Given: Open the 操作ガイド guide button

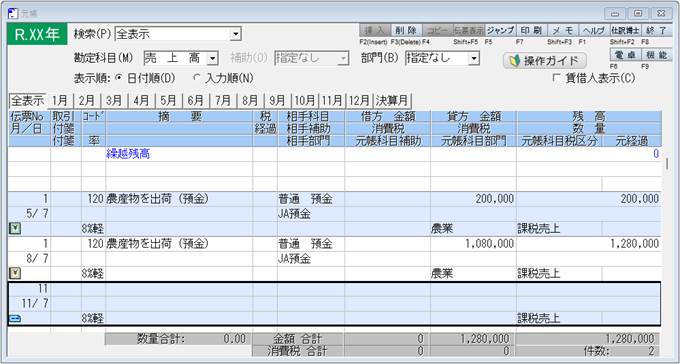Looking at the screenshot, I should [545, 60].
